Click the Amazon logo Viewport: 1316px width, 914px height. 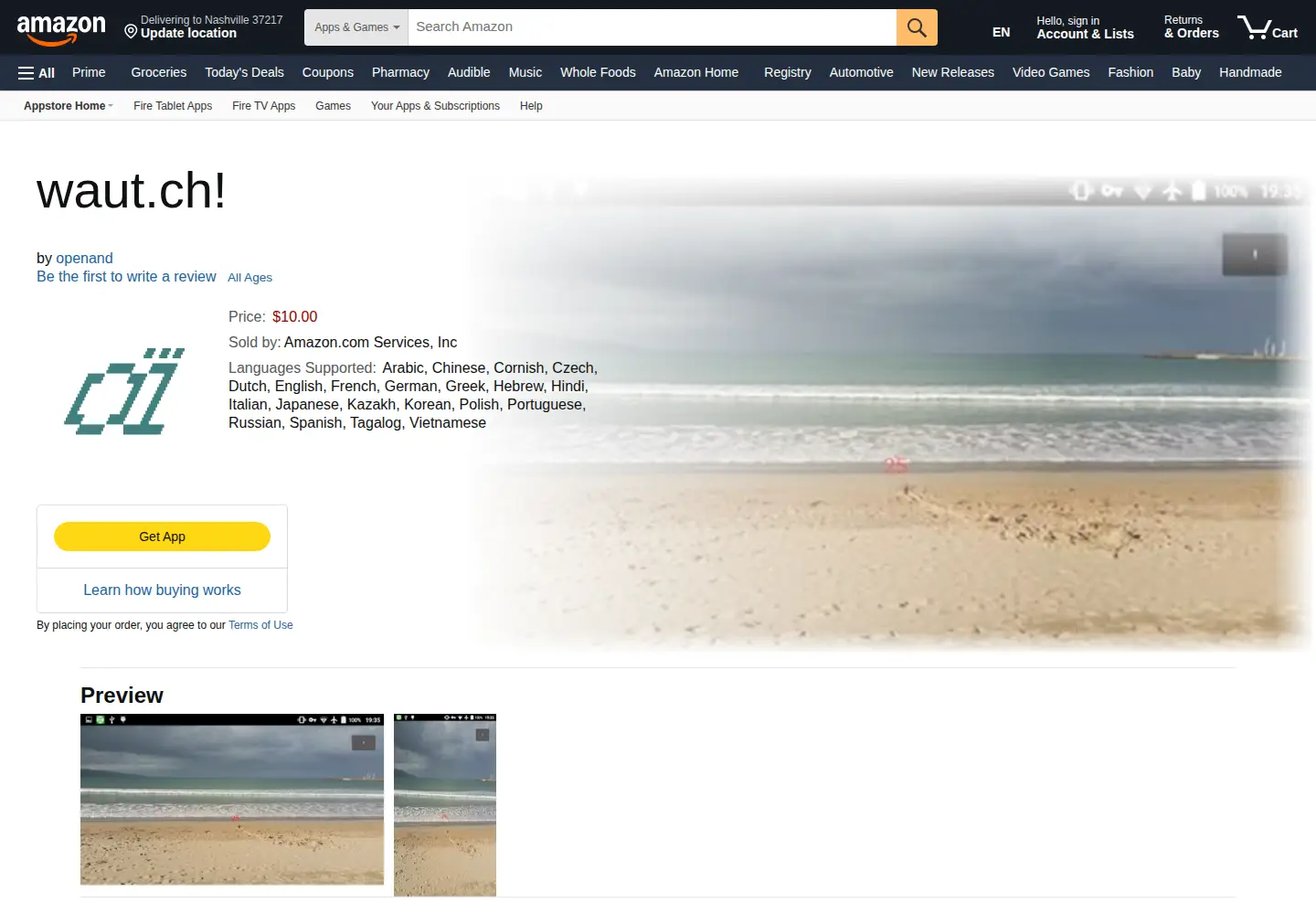pyautogui.click(x=61, y=28)
